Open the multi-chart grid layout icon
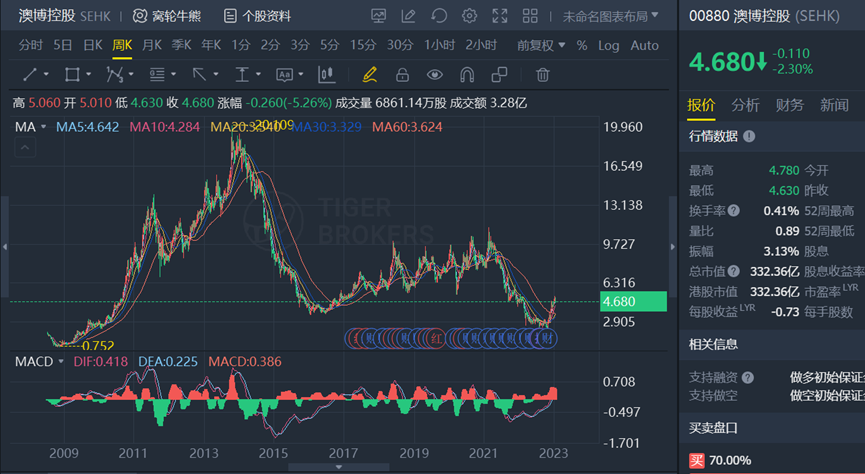 point(530,16)
